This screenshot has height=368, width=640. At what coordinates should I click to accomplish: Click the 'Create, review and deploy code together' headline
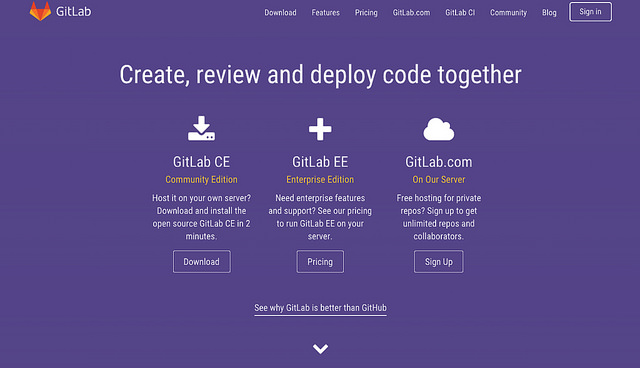point(320,75)
